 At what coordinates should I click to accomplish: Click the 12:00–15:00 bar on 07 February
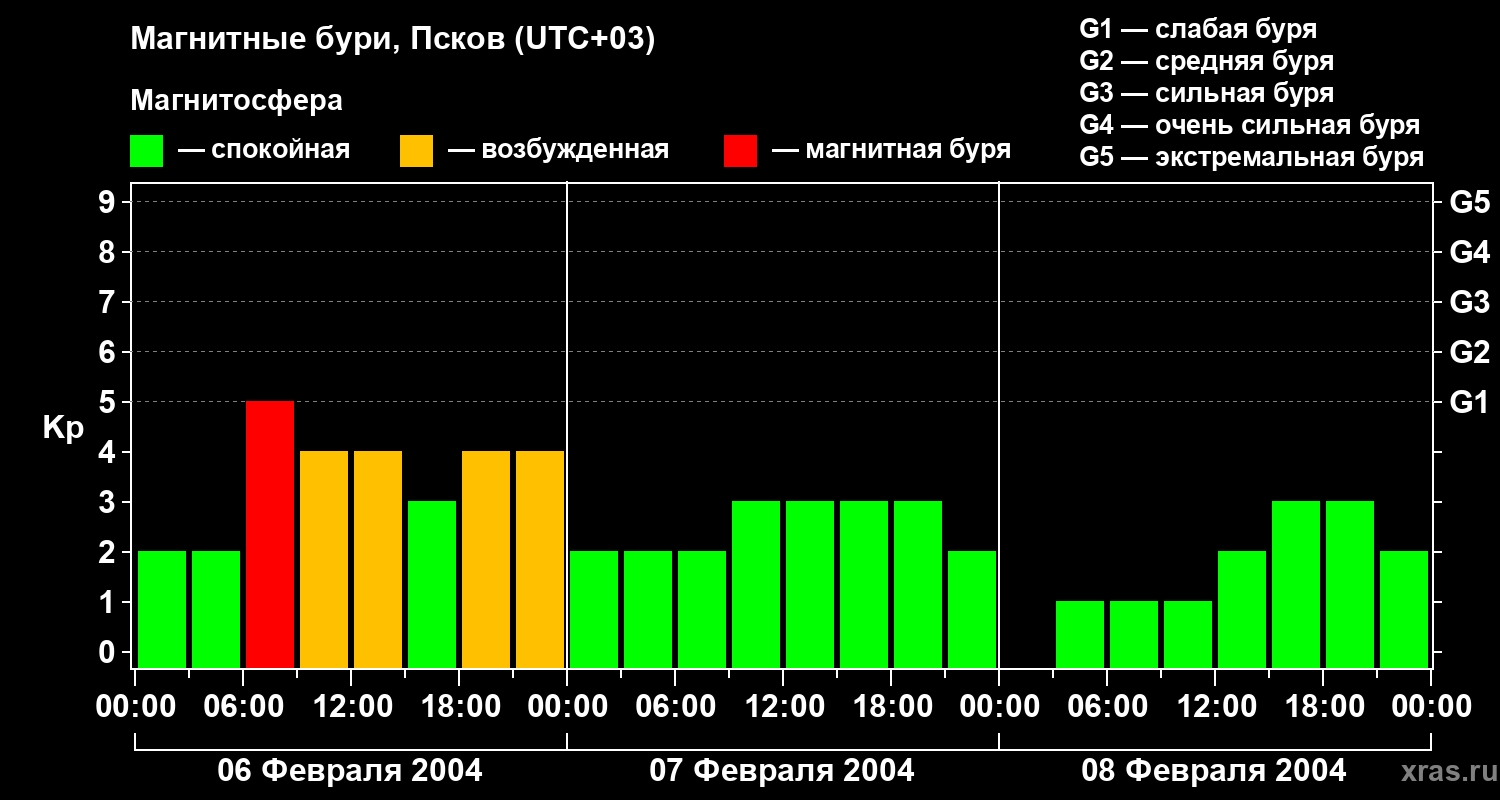tap(810, 585)
